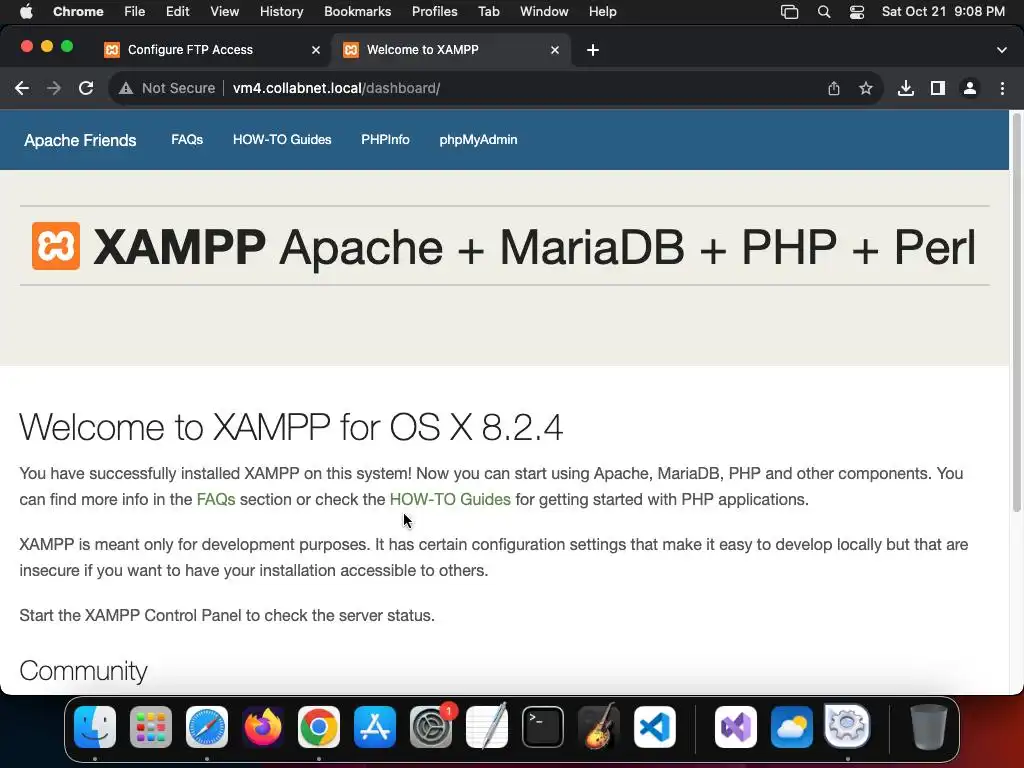The width and height of the screenshot is (1024, 768).
Task: Open the Chrome application menu
Action: point(78,12)
